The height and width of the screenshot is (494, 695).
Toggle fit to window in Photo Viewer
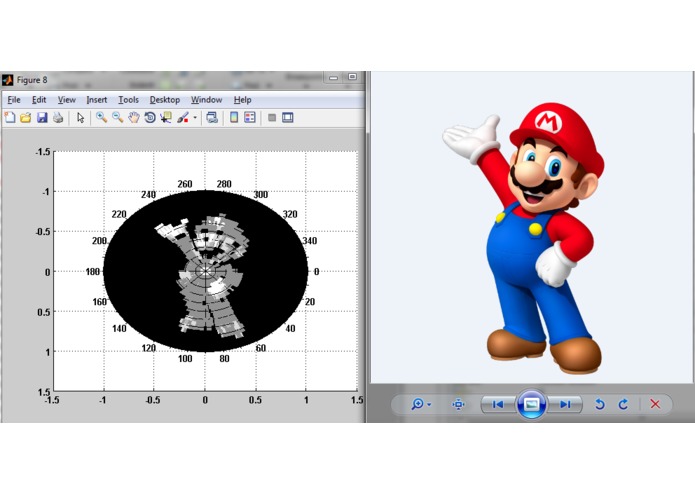coord(458,404)
